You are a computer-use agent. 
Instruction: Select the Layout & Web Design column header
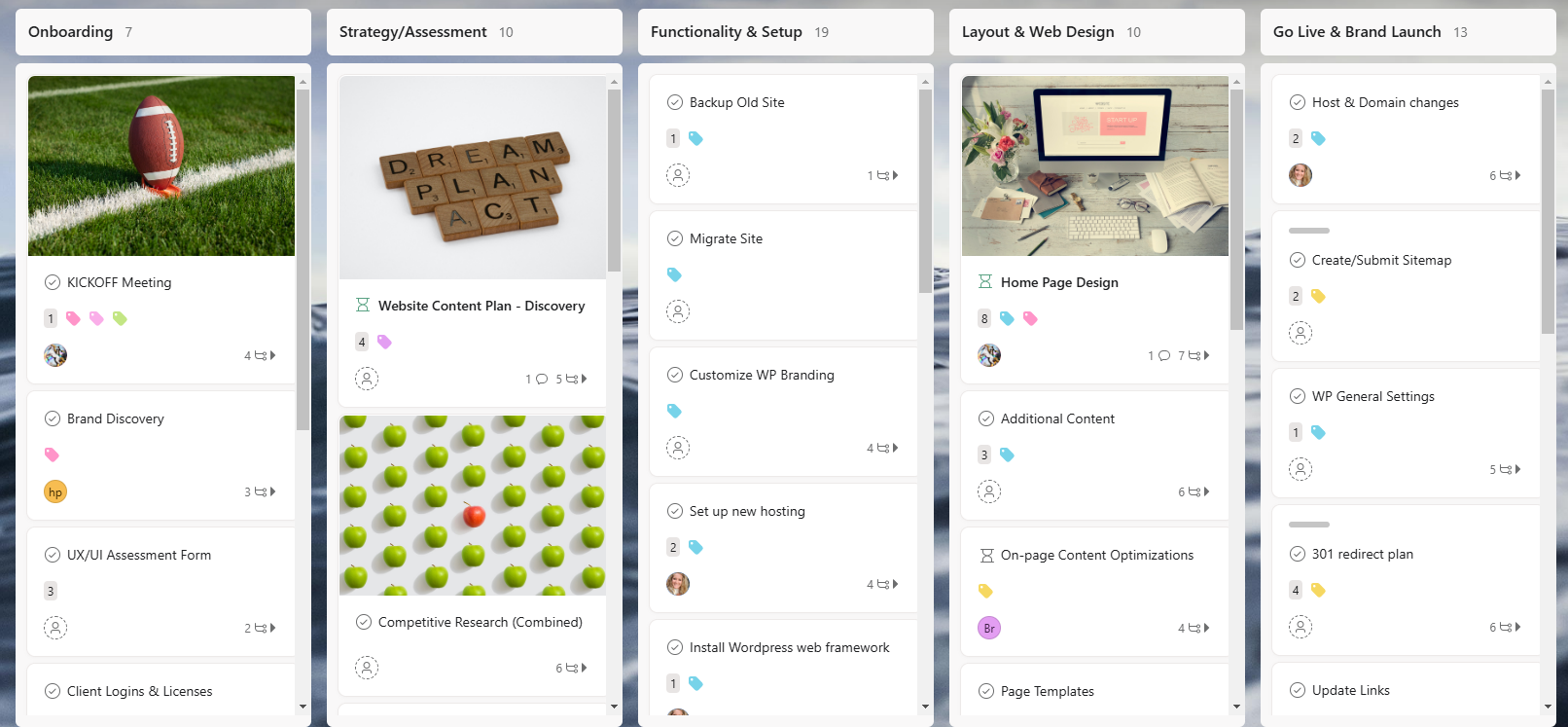[1096, 32]
